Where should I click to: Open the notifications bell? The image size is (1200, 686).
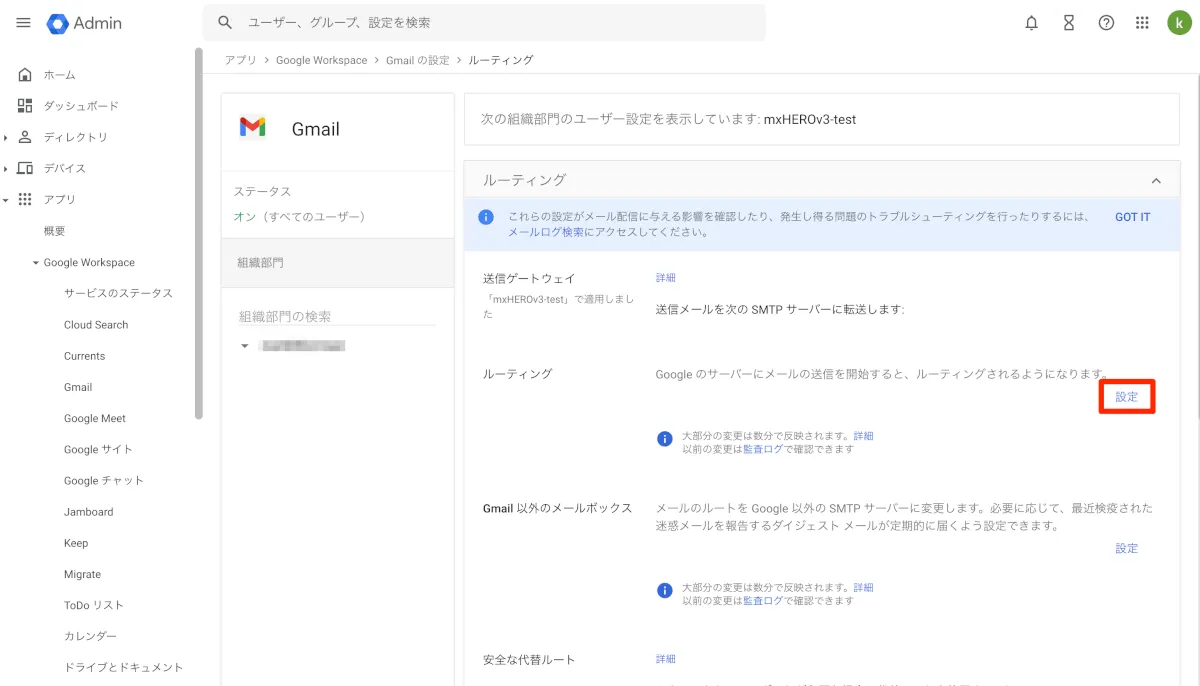coord(1032,23)
